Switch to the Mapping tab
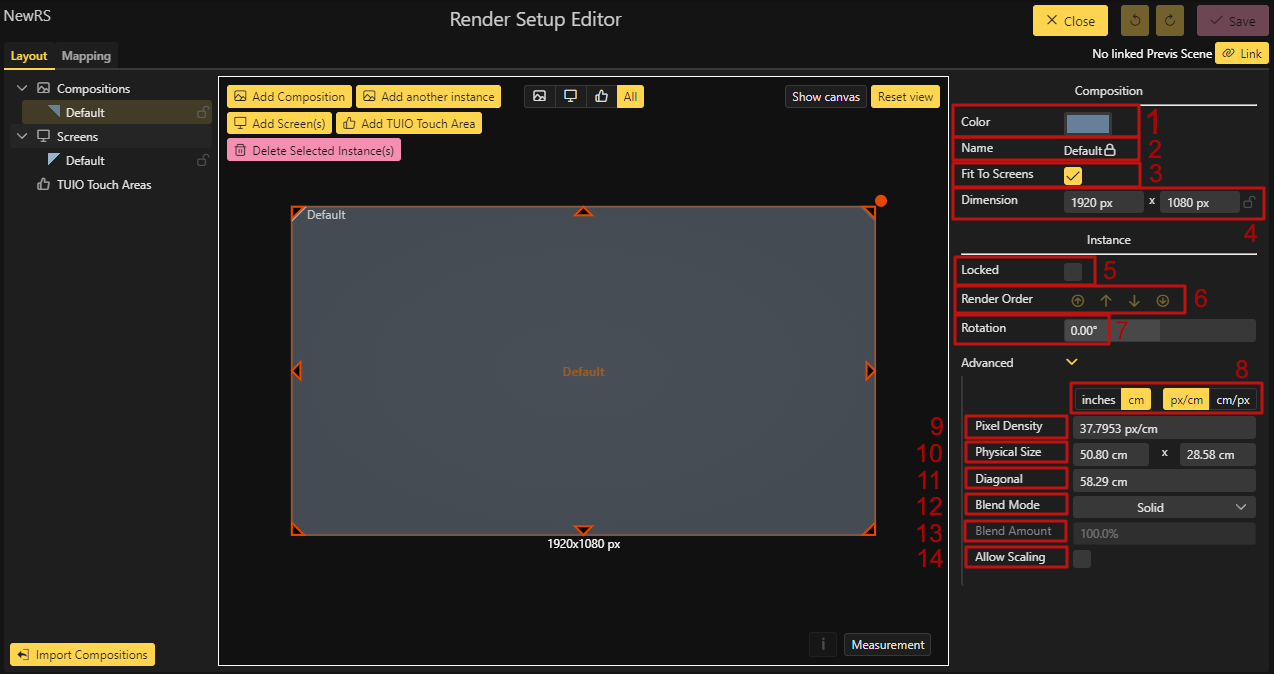1274x674 pixels. click(x=86, y=56)
